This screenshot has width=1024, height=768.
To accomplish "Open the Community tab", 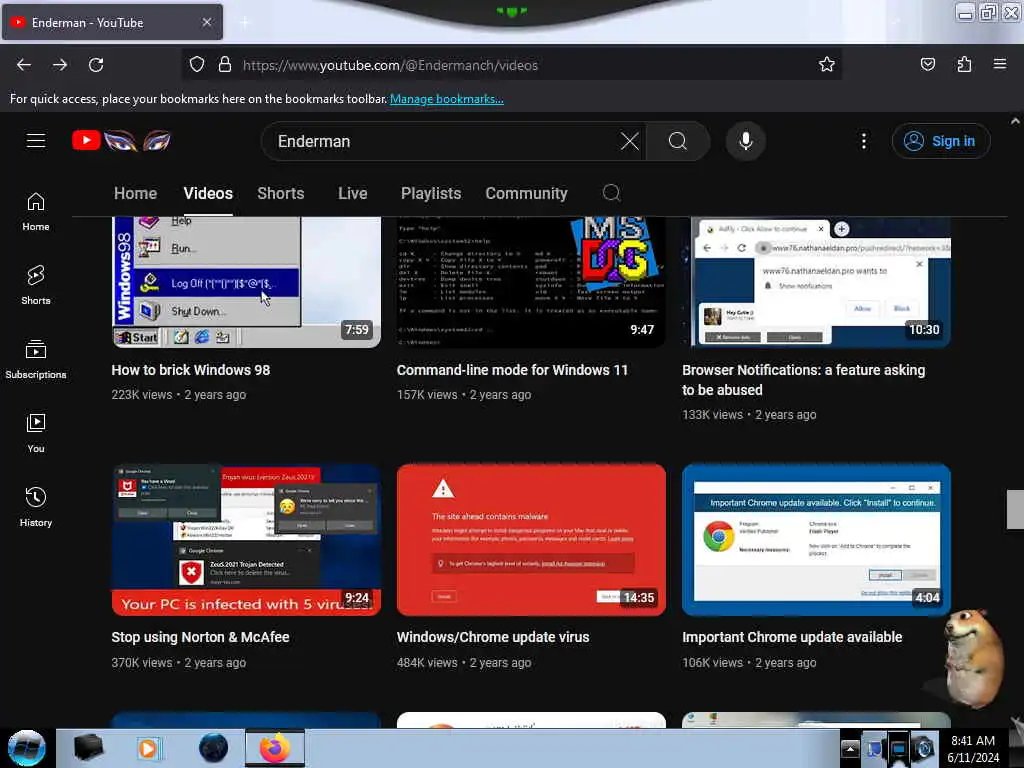I will point(526,193).
